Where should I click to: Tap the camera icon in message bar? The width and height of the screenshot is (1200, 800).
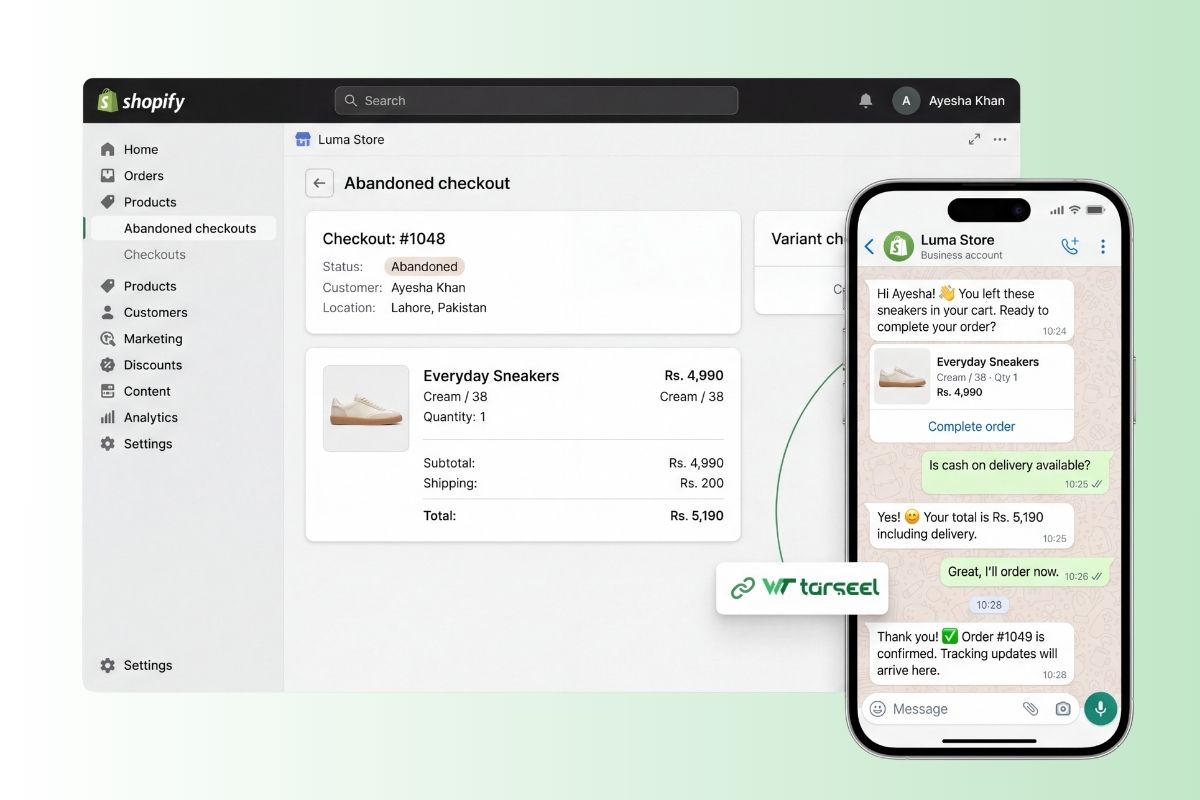tap(1063, 709)
